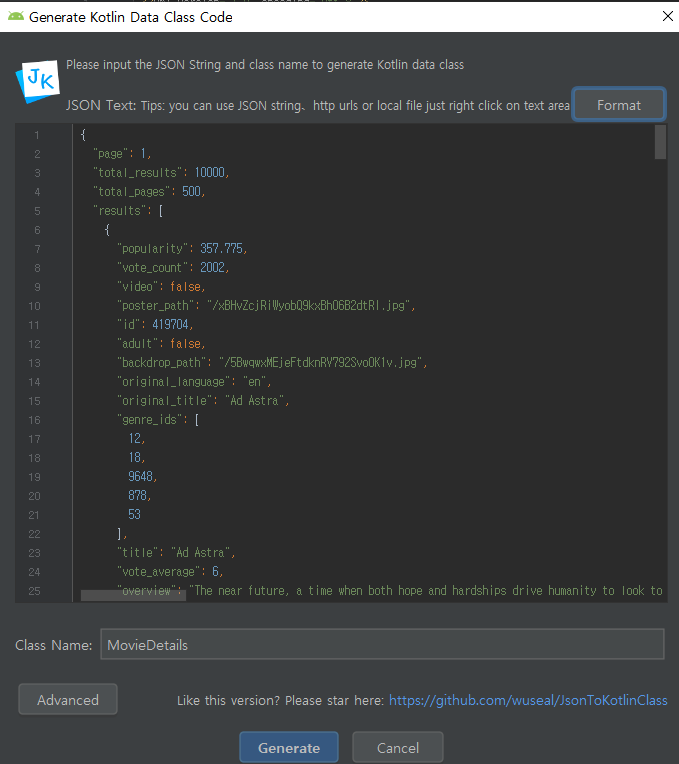The height and width of the screenshot is (764, 679).
Task: Cancel the data class dialog
Action: 398,748
